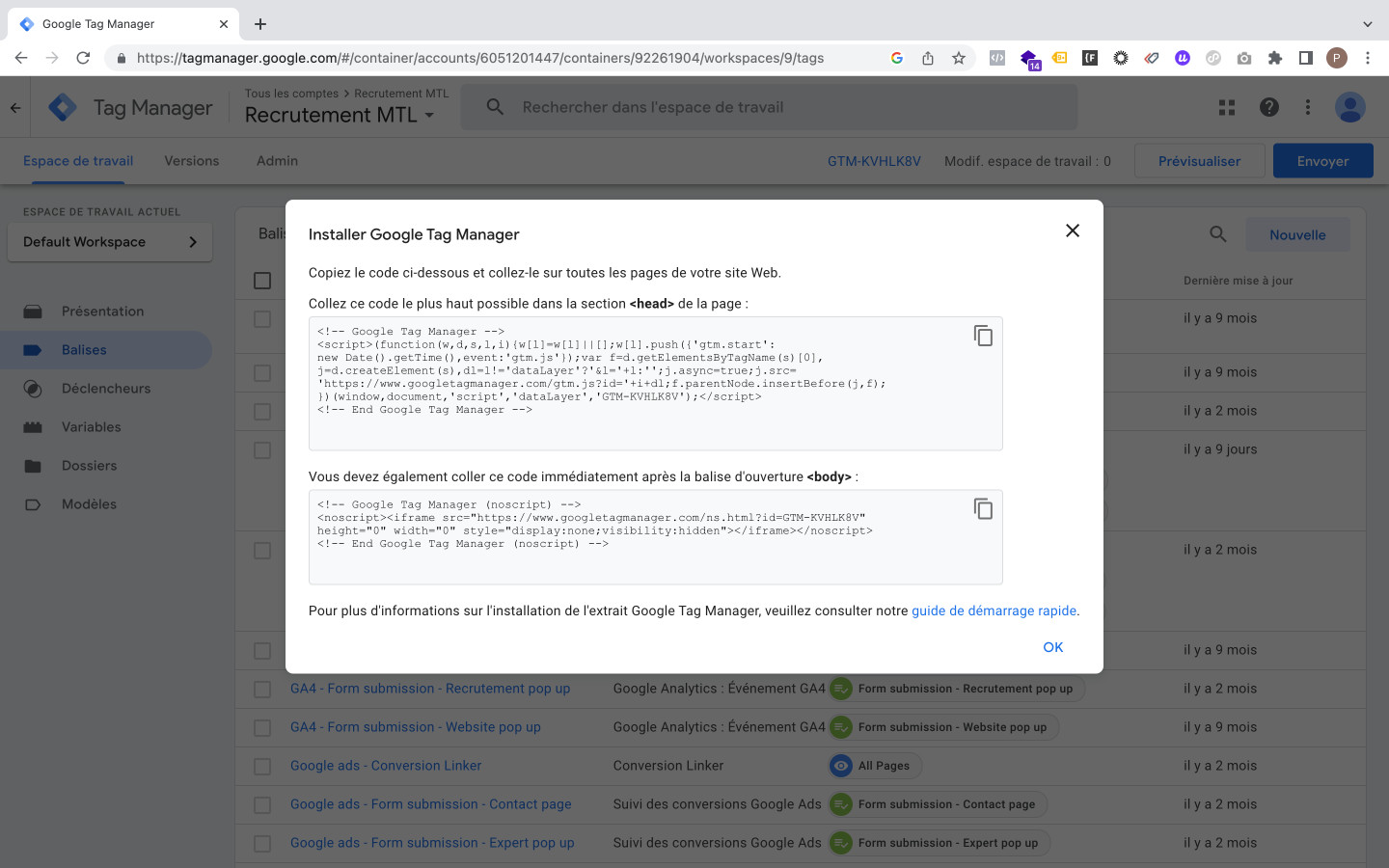Click the address bar URL
This screenshot has height=868, width=1389.
(480, 58)
